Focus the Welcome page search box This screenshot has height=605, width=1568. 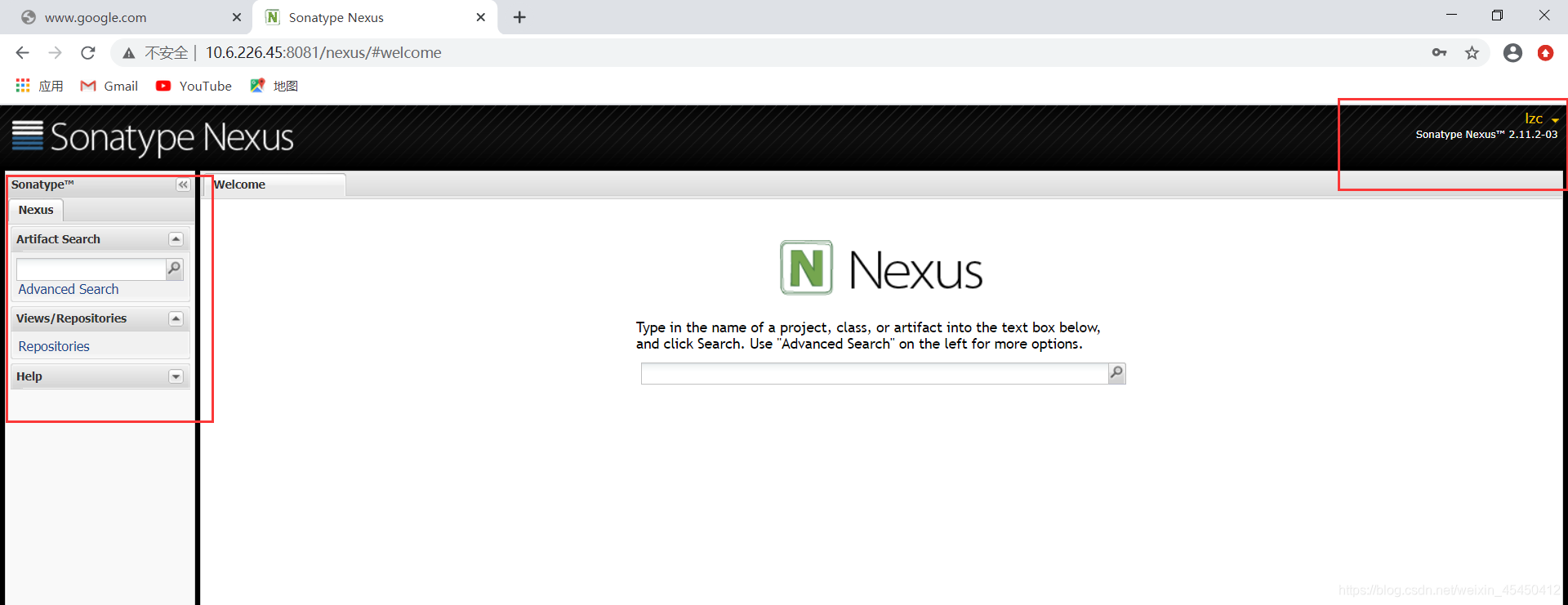click(x=874, y=373)
